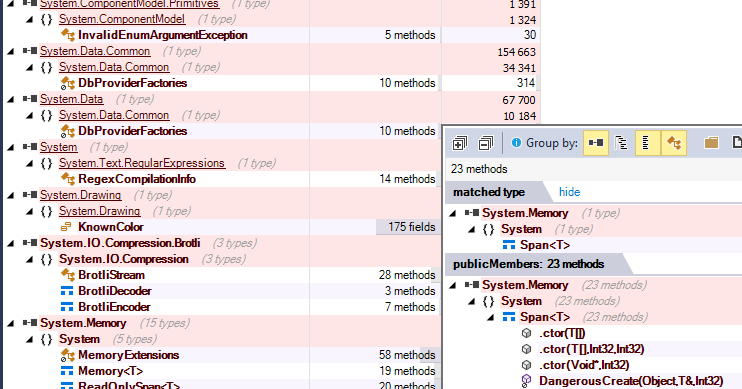Click the BrotliEncoder struct icon
Image resolution: width=742 pixels, height=389 pixels.
coord(67,307)
